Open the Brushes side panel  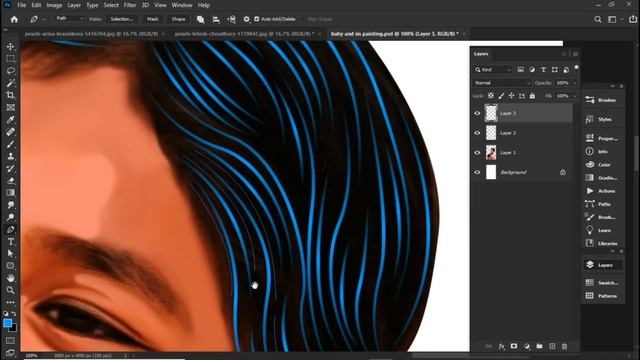[x=602, y=100]
